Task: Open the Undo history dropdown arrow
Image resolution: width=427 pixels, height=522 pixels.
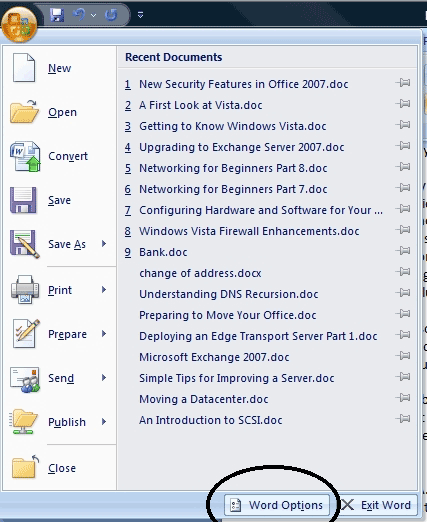Action: tap(93, 15)
